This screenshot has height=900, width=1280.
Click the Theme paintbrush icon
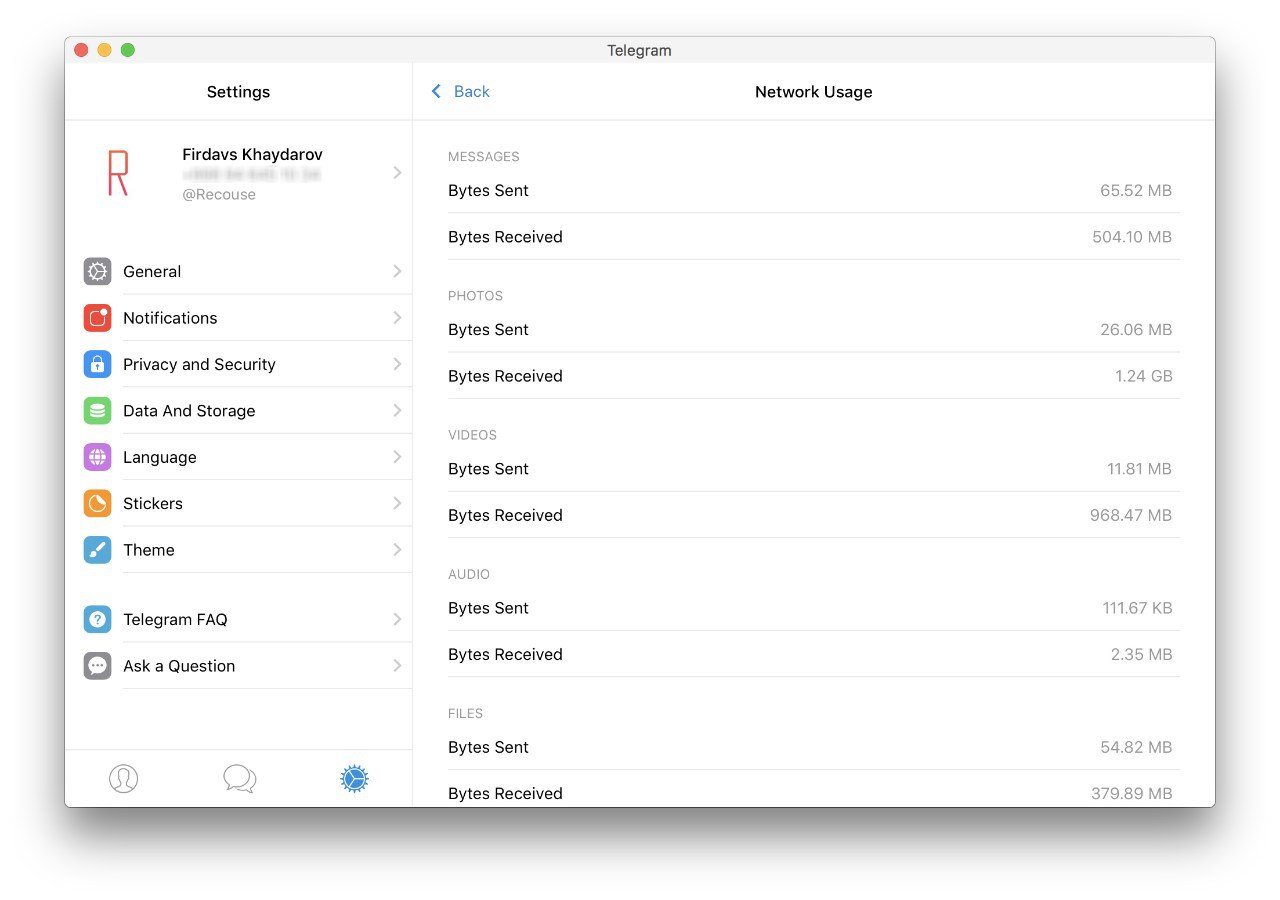(97, 550)
